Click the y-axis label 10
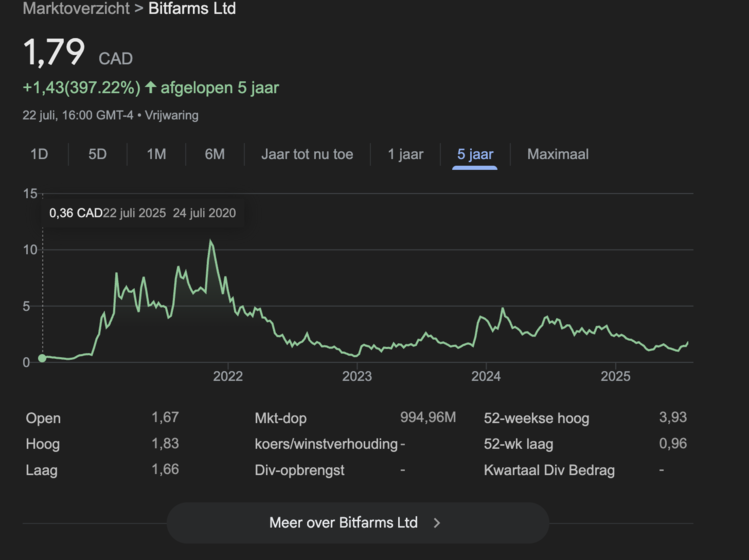The height and width of the screenshot is (560, 749). (30, 250)
